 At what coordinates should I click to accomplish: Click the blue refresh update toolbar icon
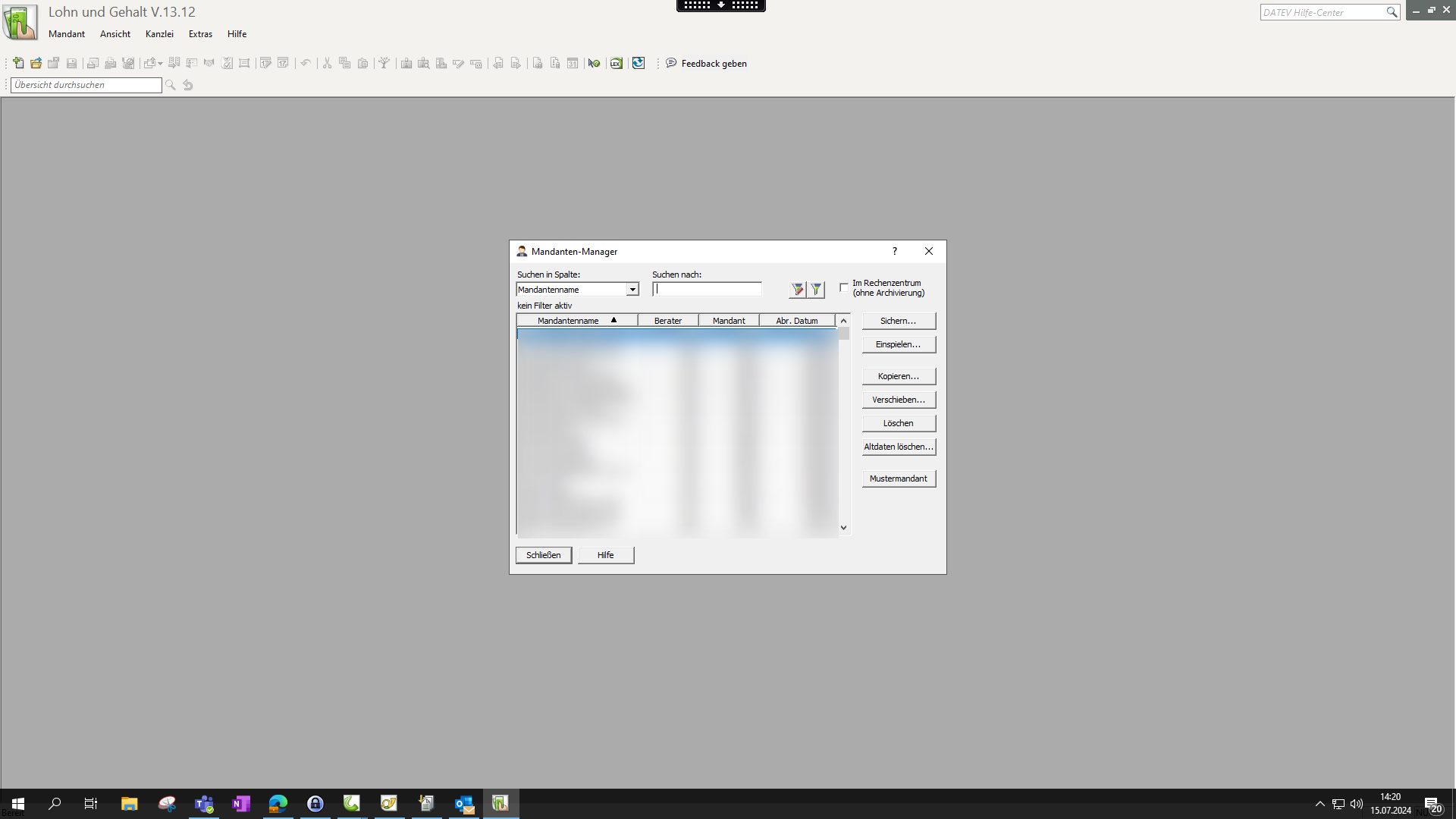coord(639,63)
